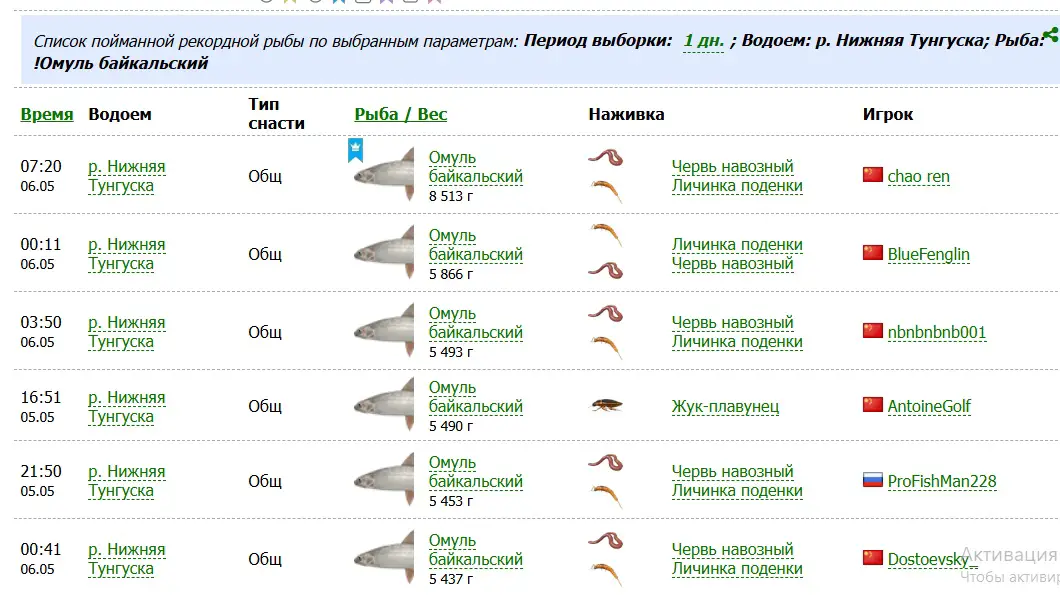Open р. Нижняя Тунгуска link in the 03:50 row

pos(126,332)
